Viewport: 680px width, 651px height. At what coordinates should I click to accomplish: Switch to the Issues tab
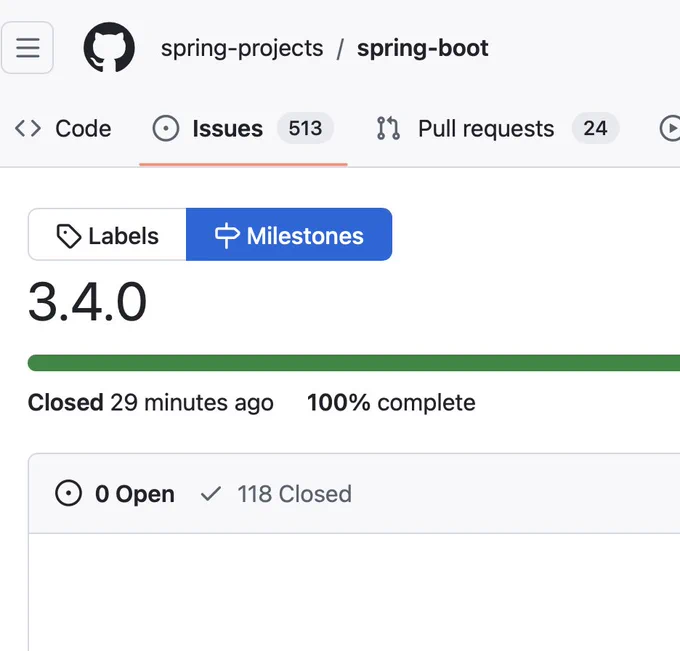243,129
